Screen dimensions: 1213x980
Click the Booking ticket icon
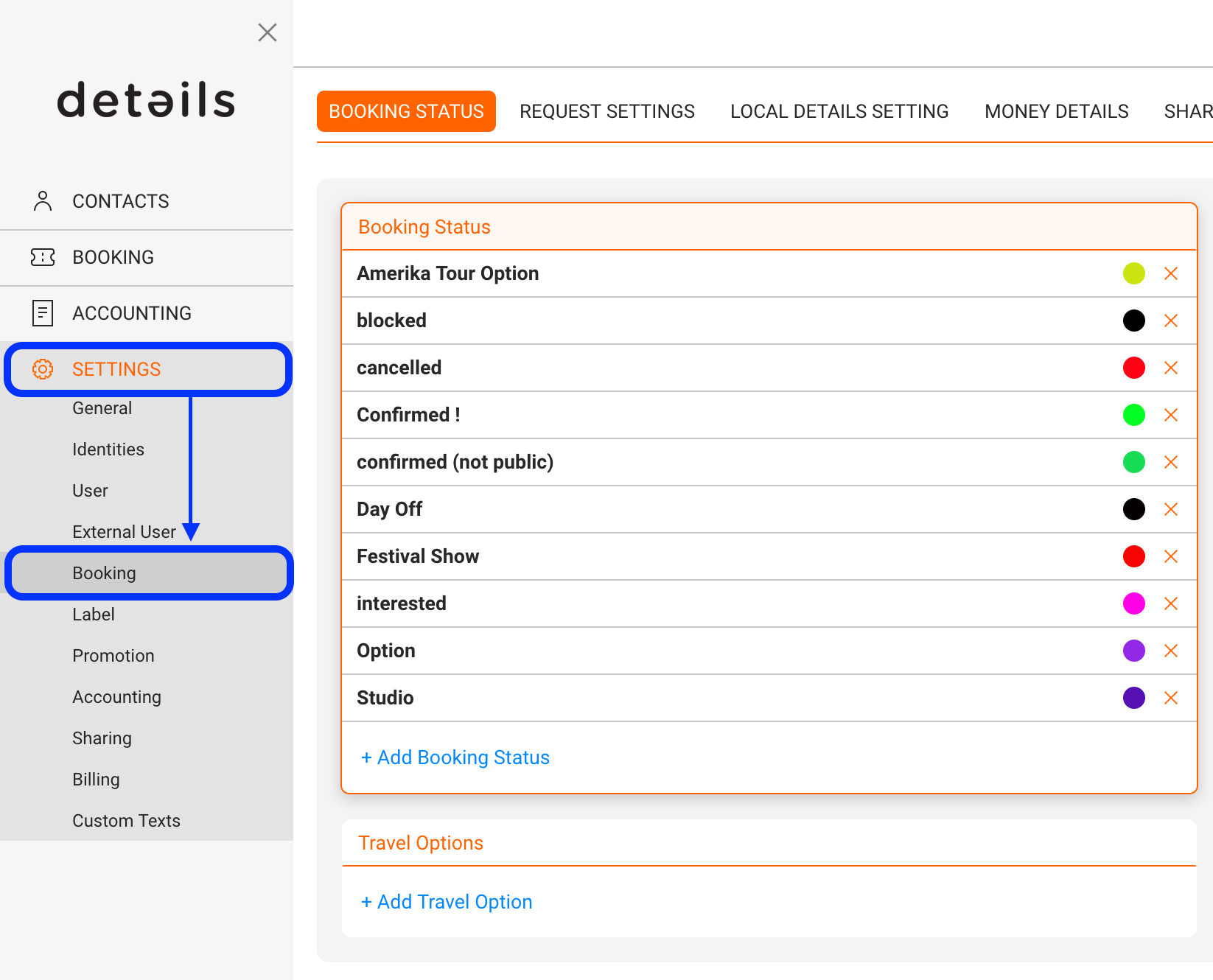42,256
